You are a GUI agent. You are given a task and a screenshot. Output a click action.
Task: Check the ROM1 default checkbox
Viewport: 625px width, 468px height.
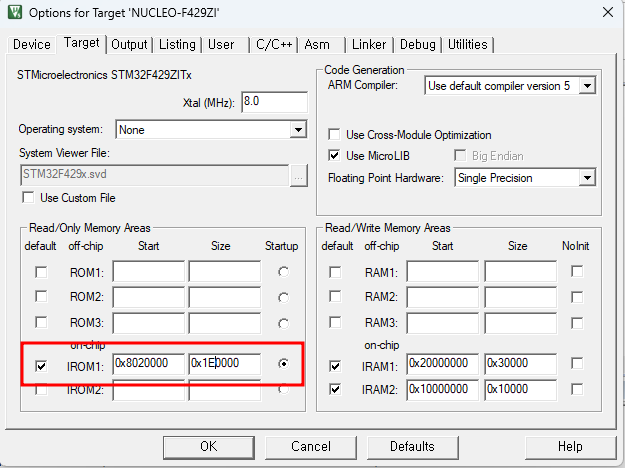pos(41,272)
